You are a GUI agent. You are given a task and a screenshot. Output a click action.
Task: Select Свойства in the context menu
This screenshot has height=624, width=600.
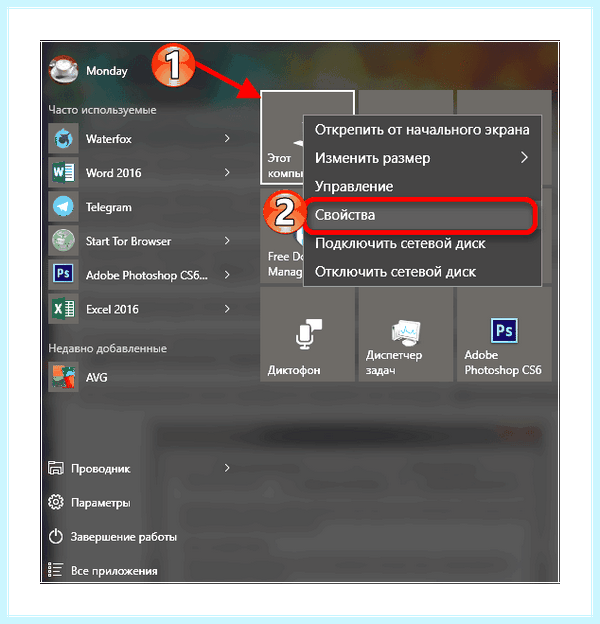coord(422,215)
